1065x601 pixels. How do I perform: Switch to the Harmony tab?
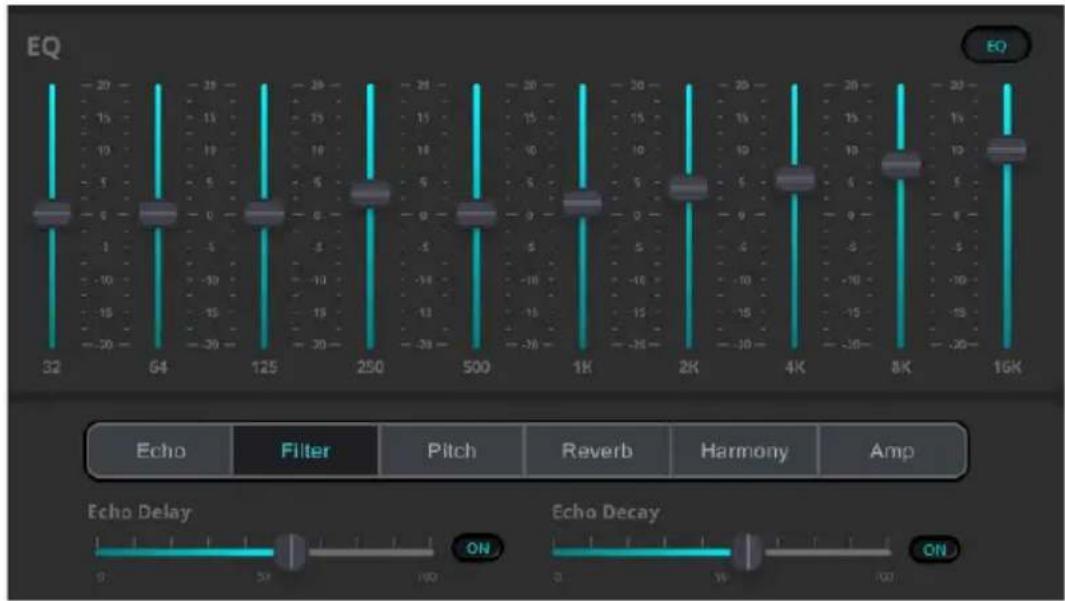(744, 451)
